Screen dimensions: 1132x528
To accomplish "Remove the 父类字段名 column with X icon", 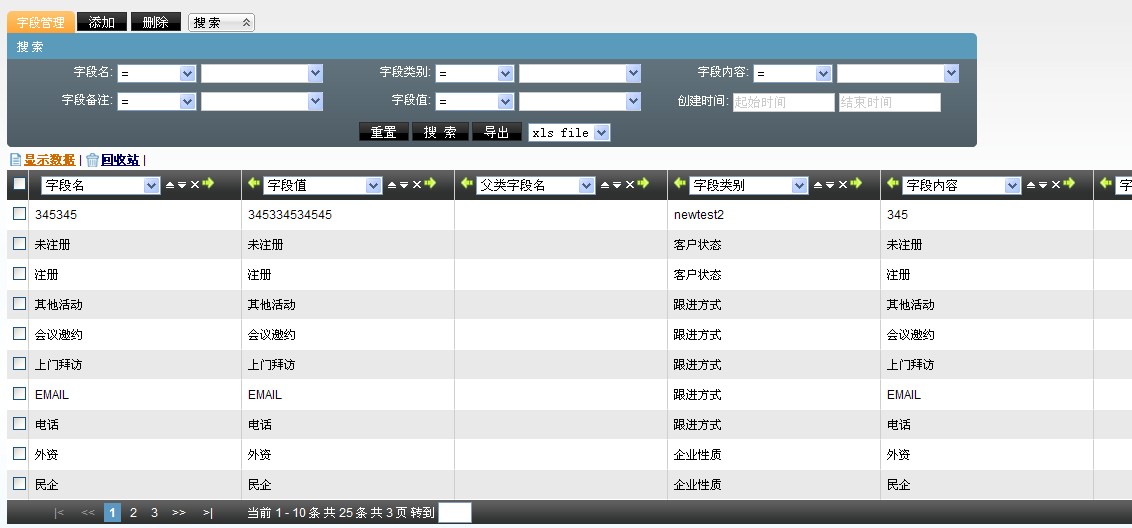I will click(x=629, y=185).
